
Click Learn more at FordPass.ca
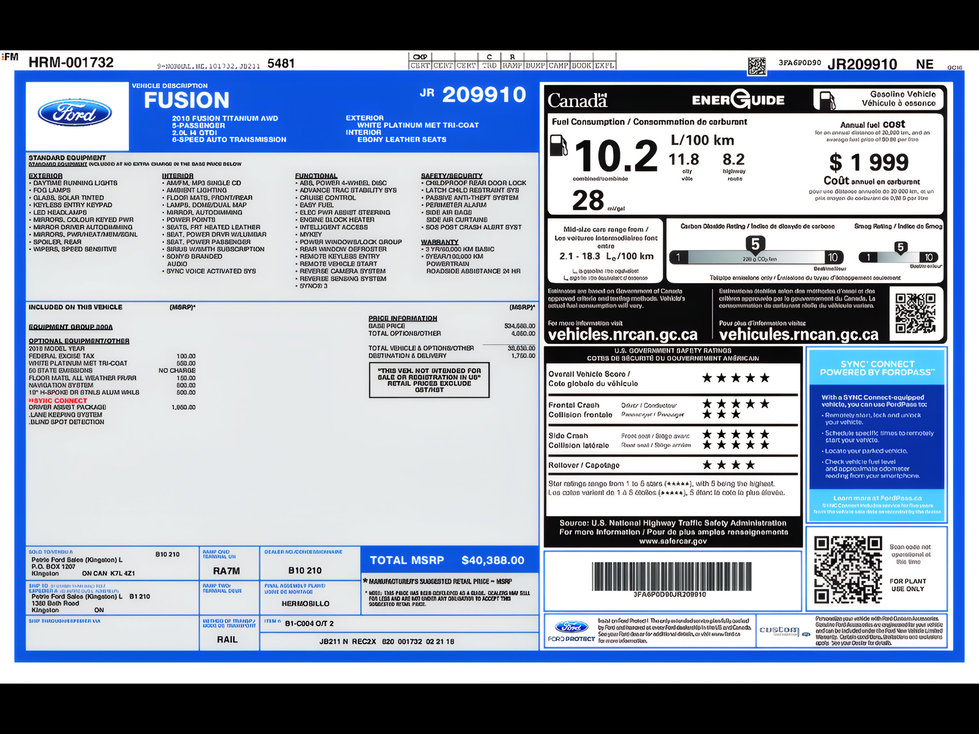point(877,498)
